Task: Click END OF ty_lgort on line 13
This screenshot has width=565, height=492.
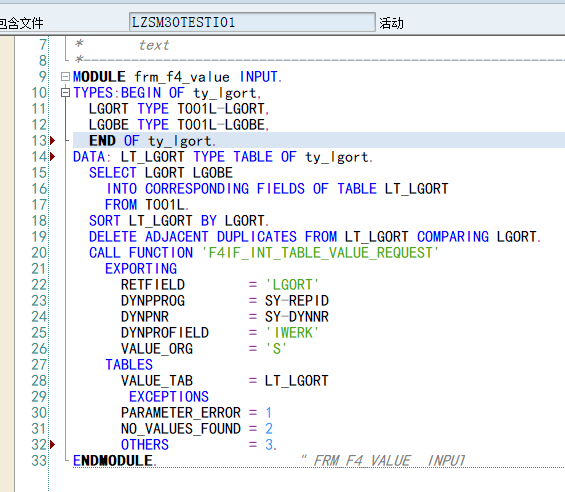Action: (x=152, y=141)
